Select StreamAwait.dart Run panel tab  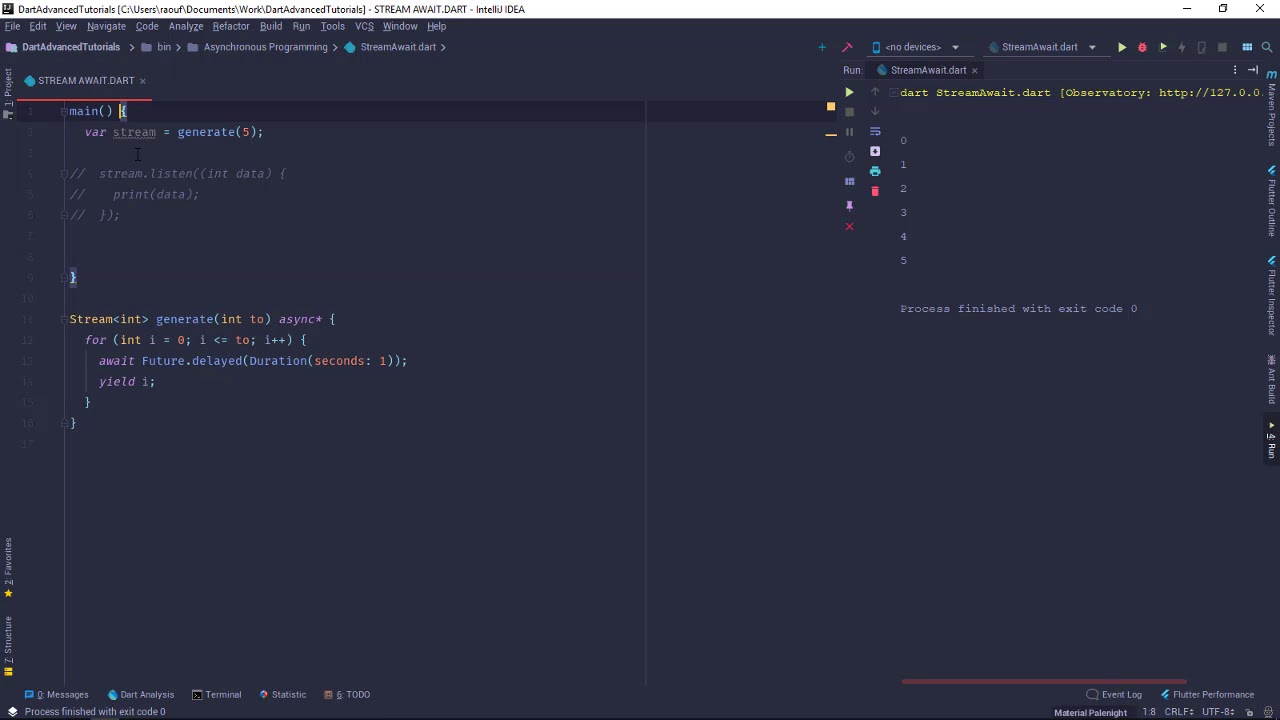click(x=928, y=70)
